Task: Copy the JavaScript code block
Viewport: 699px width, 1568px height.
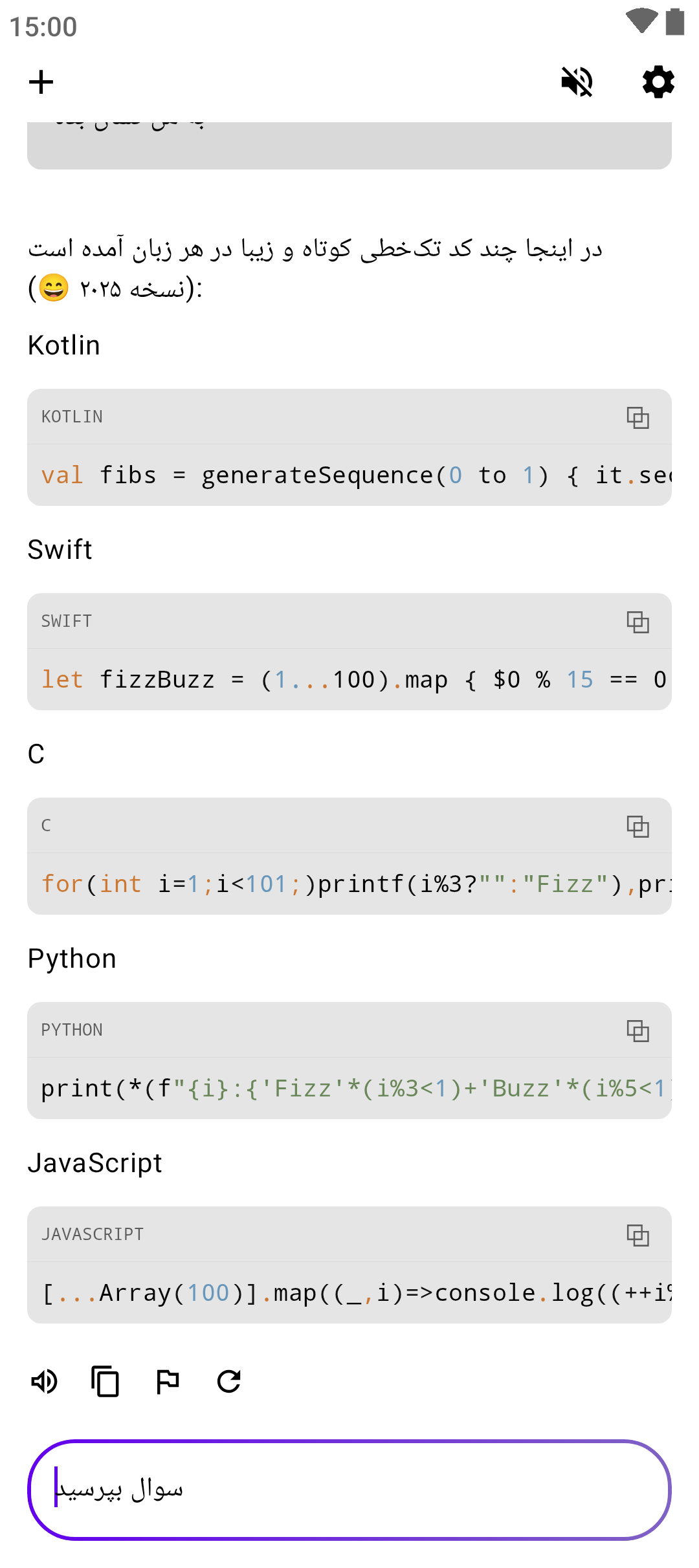Action: coord(638,1235)
